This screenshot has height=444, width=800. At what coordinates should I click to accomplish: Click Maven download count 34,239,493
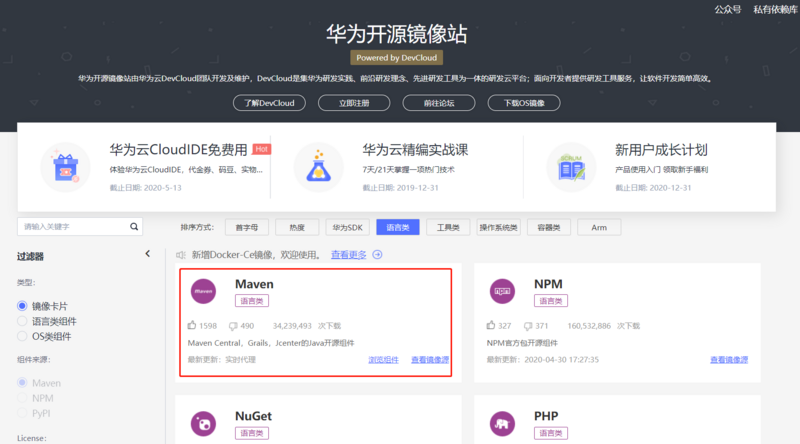pyautogui.click(x=292, y=326)
